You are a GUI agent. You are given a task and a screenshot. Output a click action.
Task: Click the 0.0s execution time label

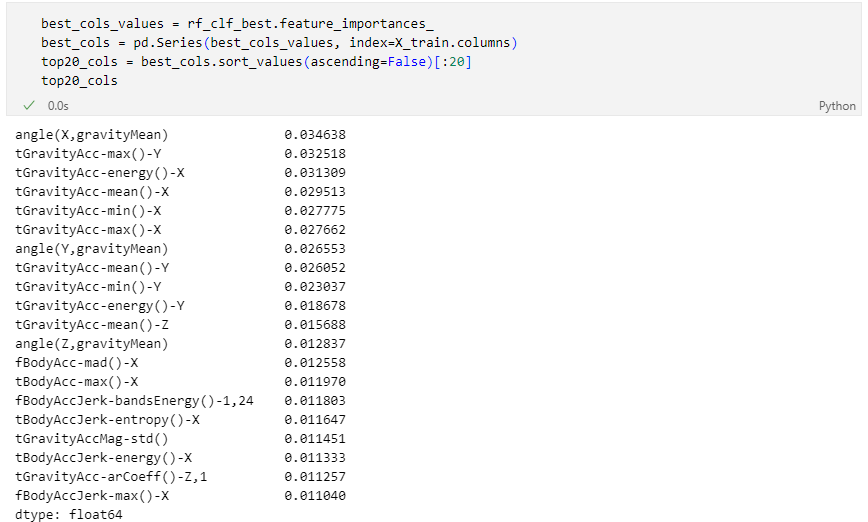pos(58,106)
